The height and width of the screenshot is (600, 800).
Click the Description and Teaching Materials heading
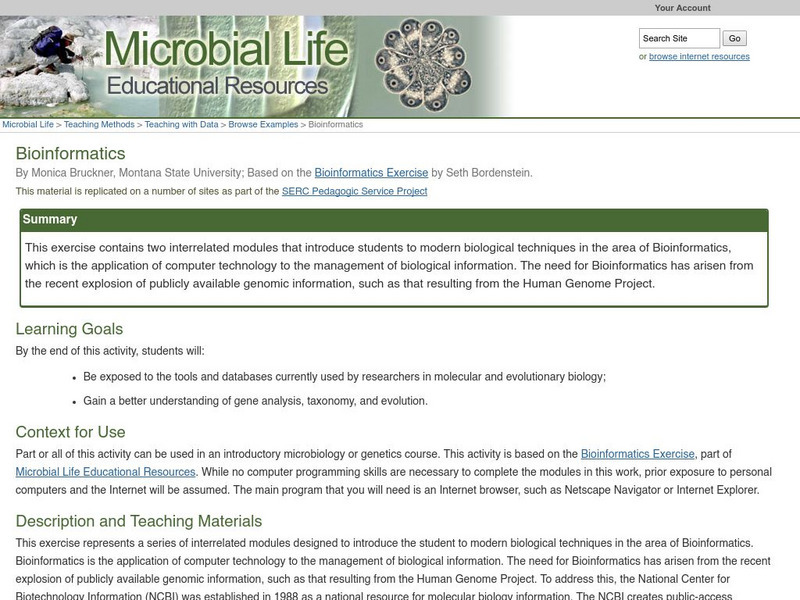click(139, 521)
